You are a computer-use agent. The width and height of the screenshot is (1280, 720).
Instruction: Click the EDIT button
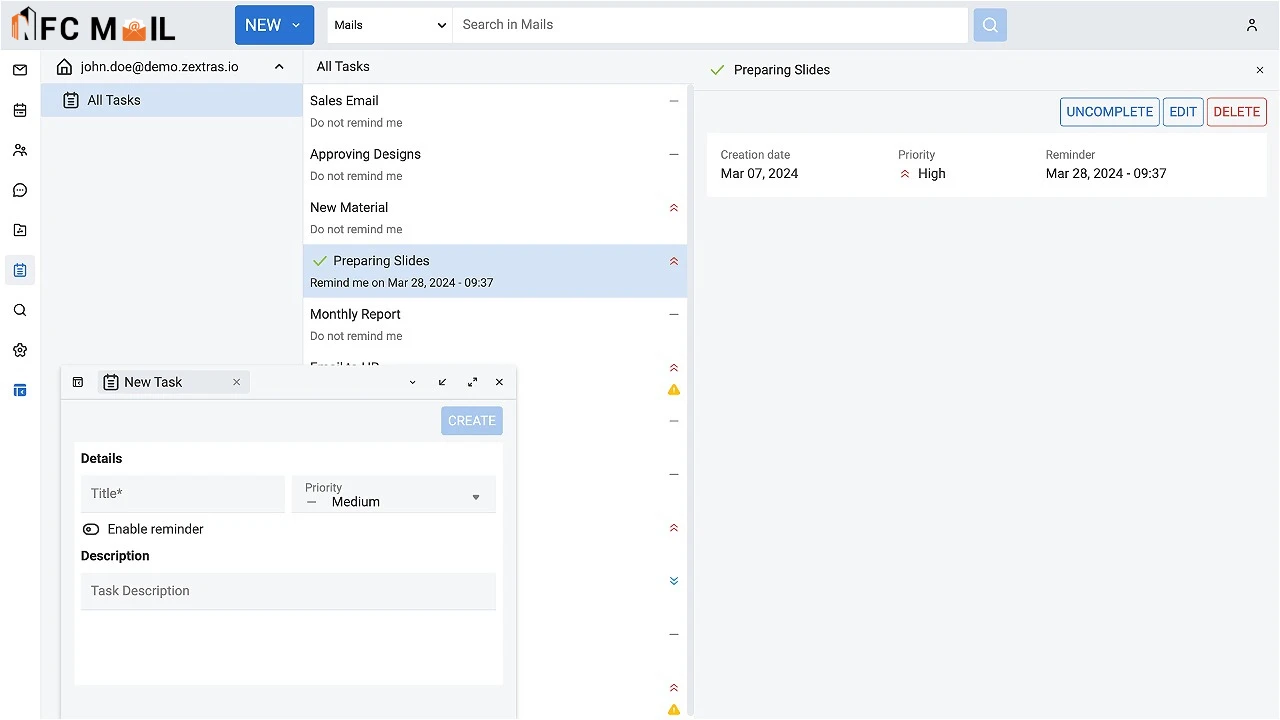[x=1183, y=112]
